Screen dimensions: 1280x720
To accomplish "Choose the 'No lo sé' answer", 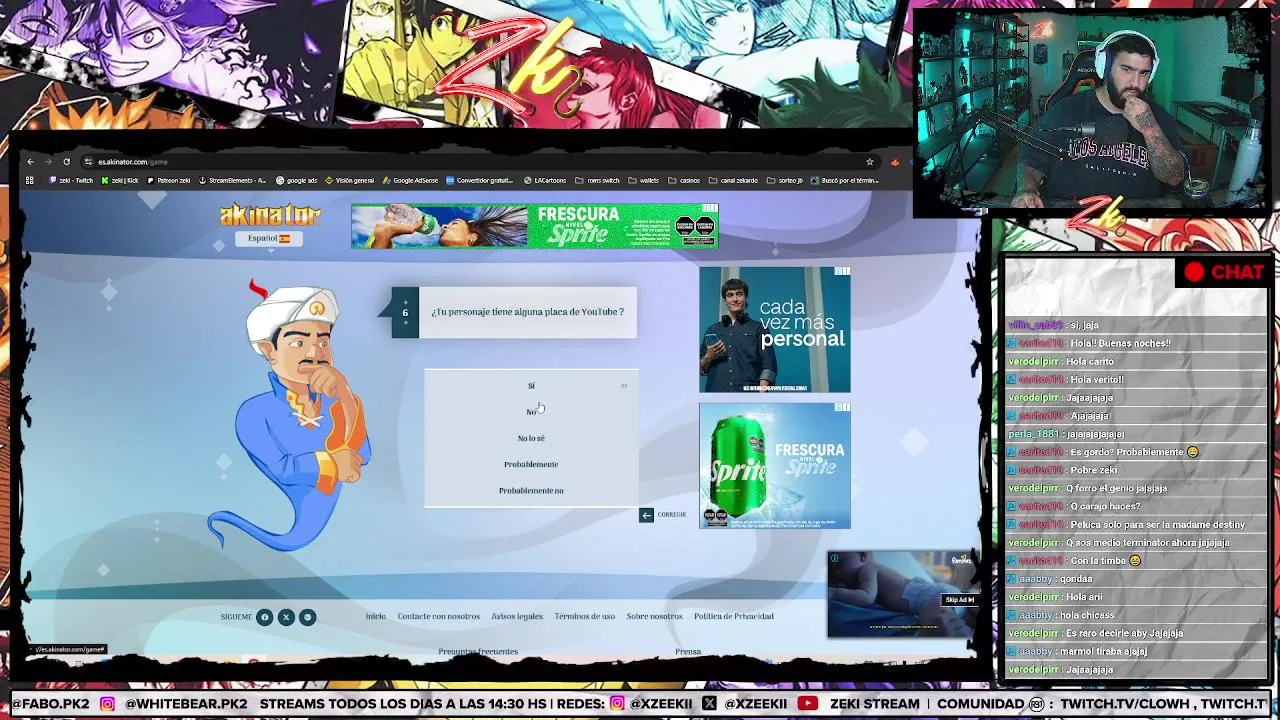I will 531,438.
